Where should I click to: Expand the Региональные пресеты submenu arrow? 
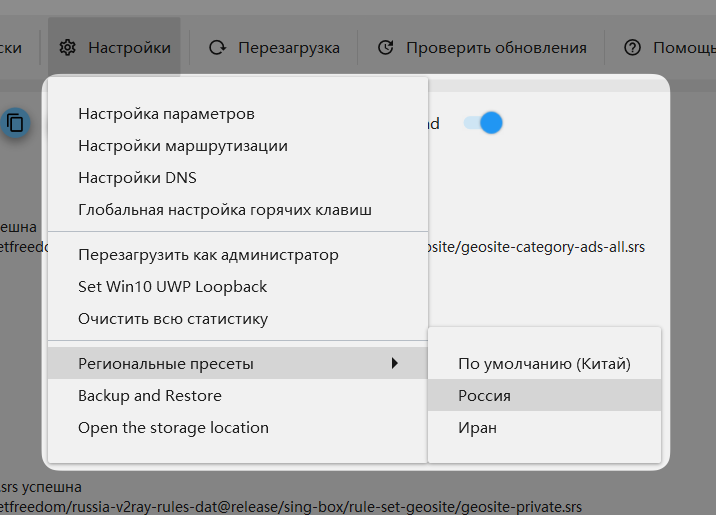pyautogui.click(x=395, y=363)
